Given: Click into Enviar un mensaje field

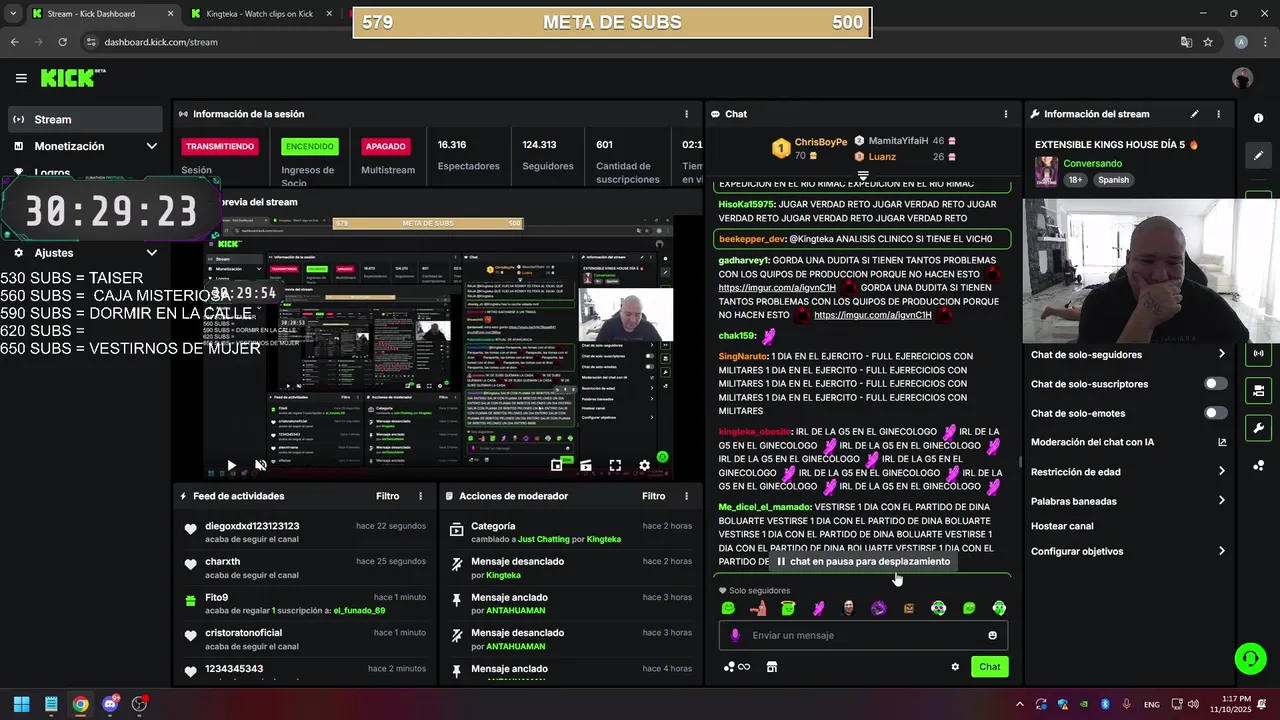Looking at the screenshot, I should tap(863, 635).
